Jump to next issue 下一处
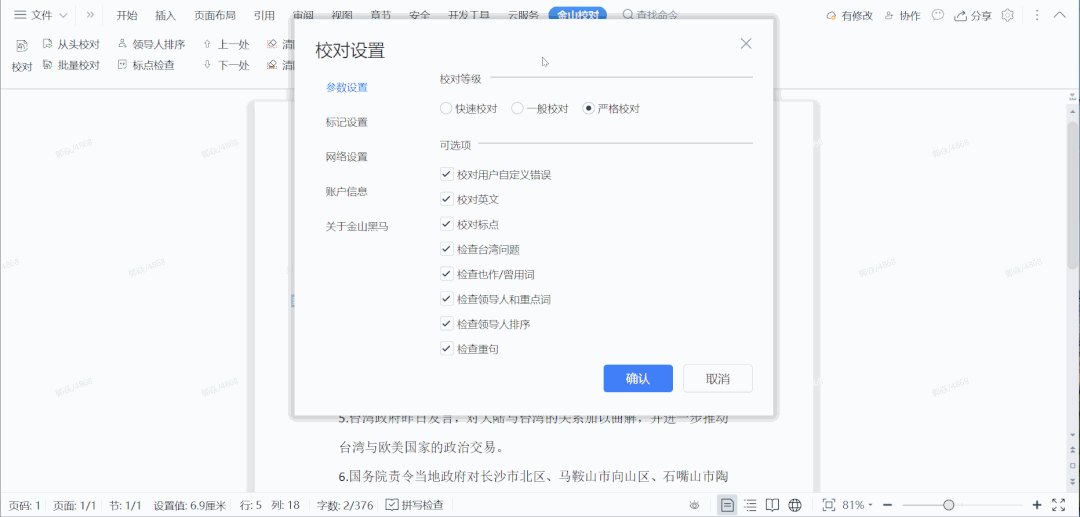 (x=226, y=65)
